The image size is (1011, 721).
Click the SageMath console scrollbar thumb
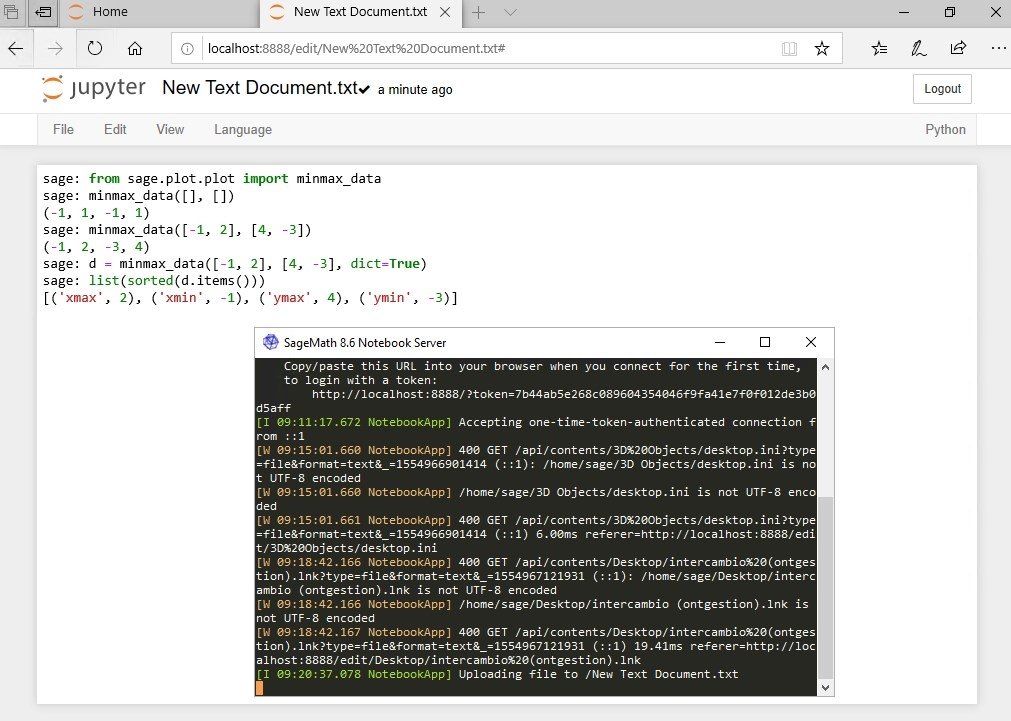[825, 588]
